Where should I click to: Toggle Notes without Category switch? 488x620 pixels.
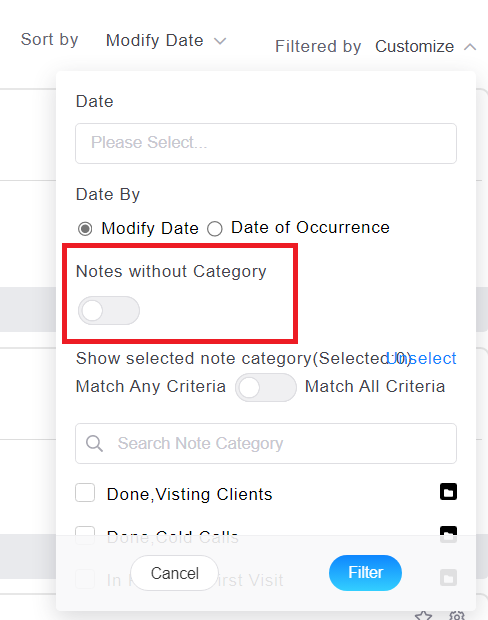(109, 311)
